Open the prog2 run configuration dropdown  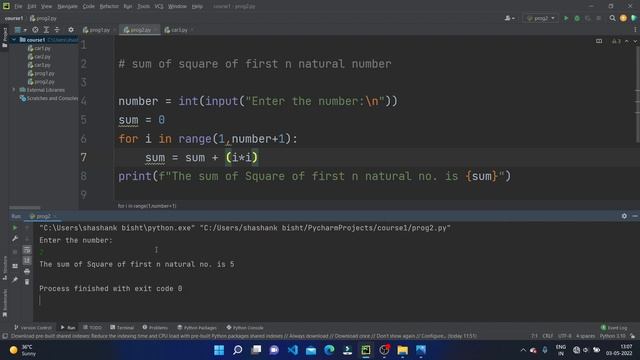(541, 18)
